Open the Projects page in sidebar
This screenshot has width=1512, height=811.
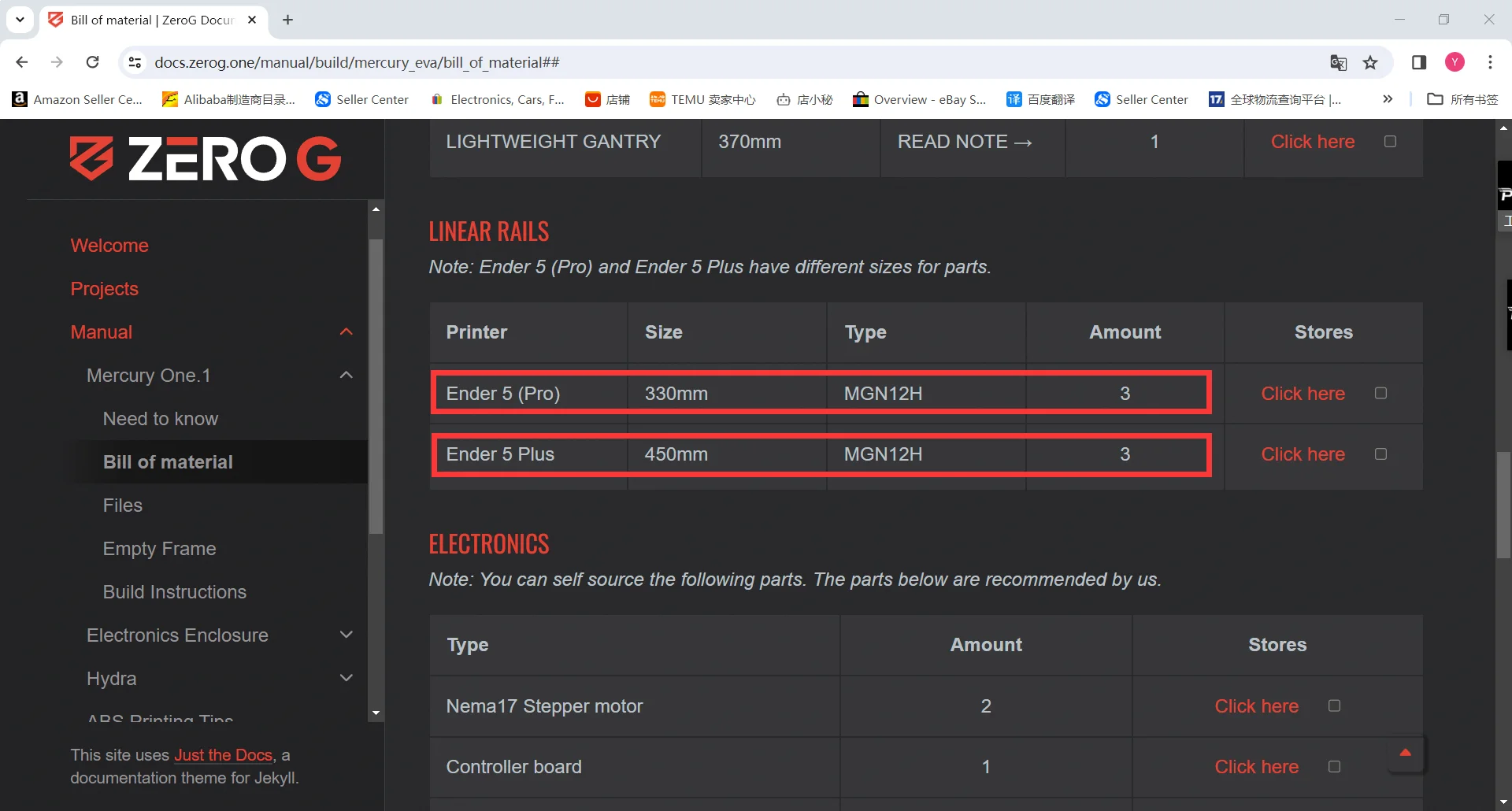click(x=105, y=289)
